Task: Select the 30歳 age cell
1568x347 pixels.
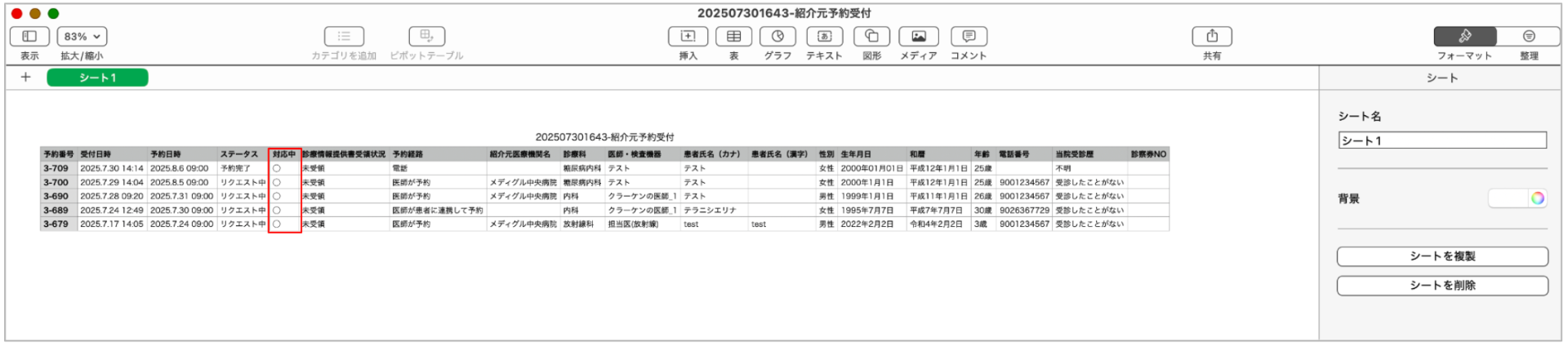Action: 983,210
